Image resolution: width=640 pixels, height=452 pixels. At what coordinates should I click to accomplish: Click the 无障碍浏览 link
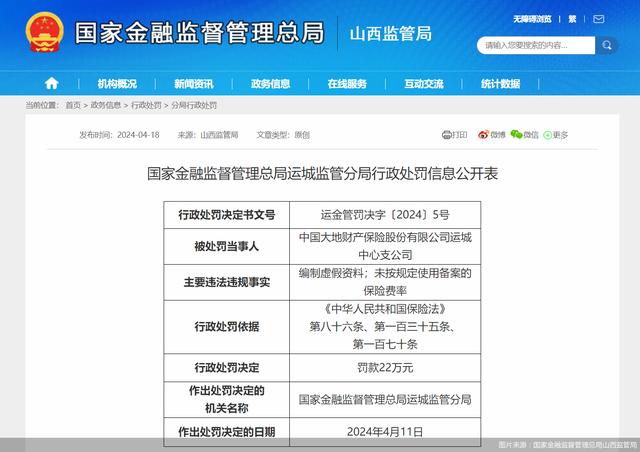532,19
